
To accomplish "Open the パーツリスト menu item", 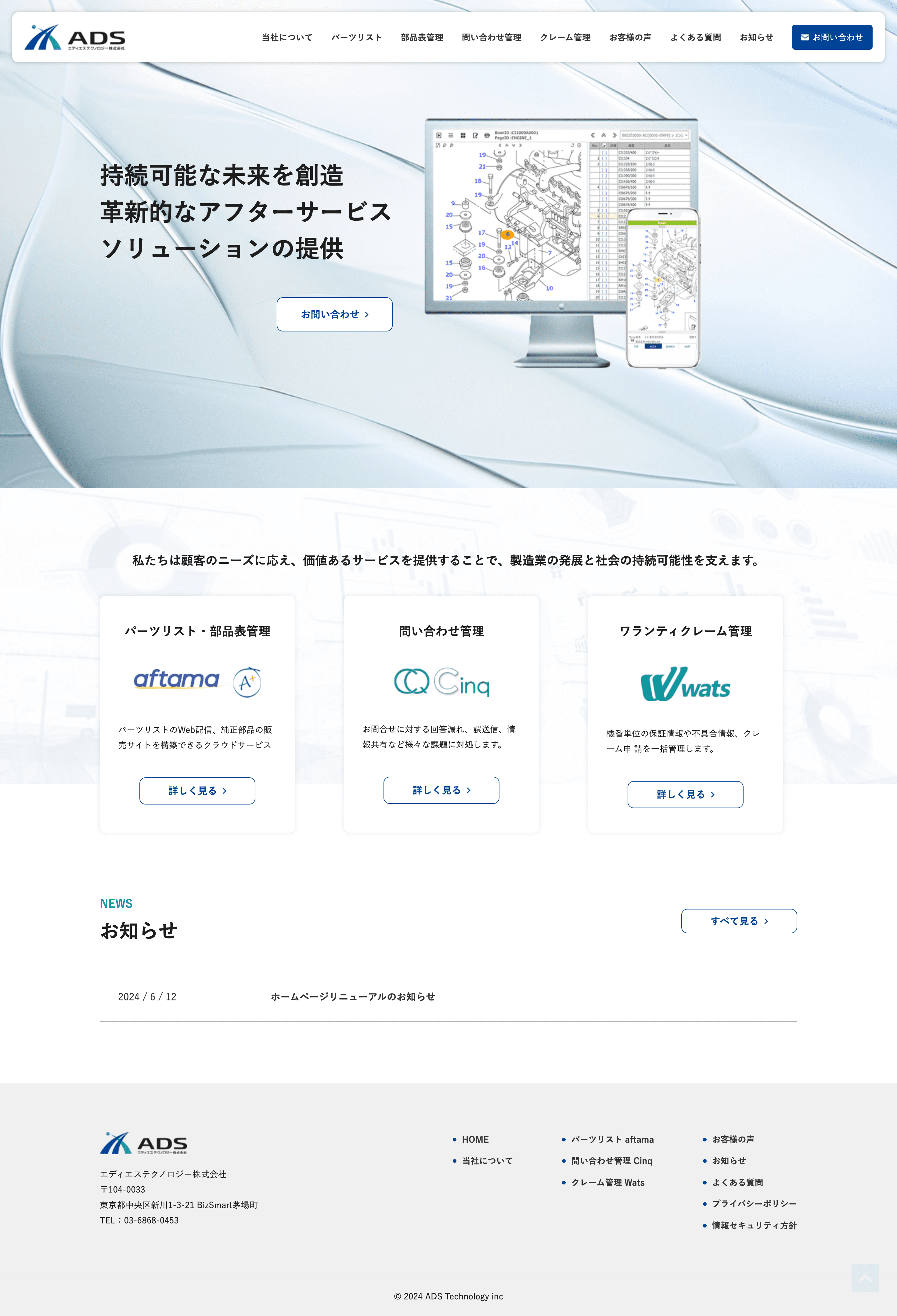I will [x=357, y=37].
